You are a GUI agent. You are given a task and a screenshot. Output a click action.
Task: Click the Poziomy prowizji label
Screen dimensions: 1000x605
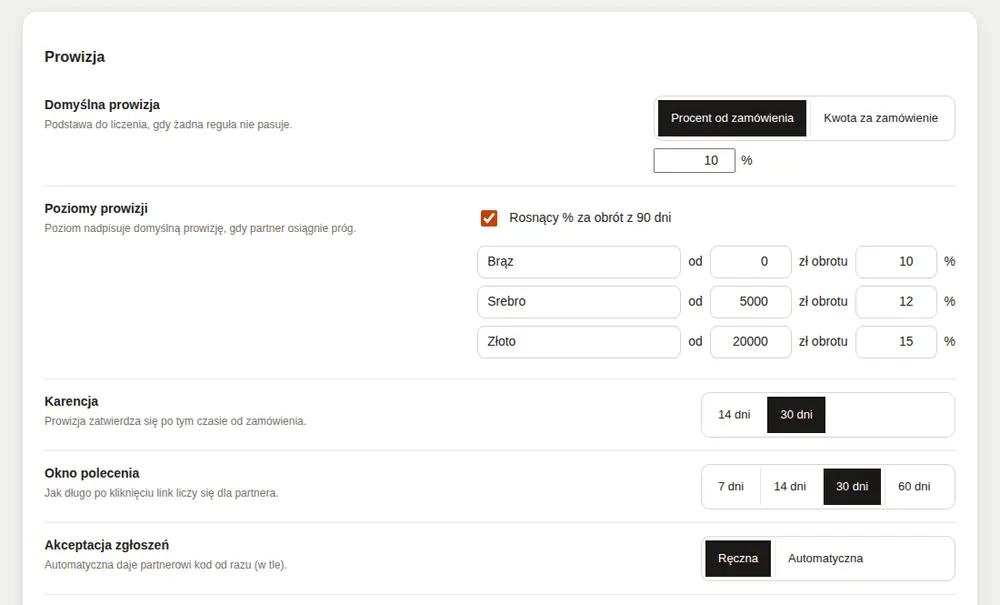coord(96,208)
